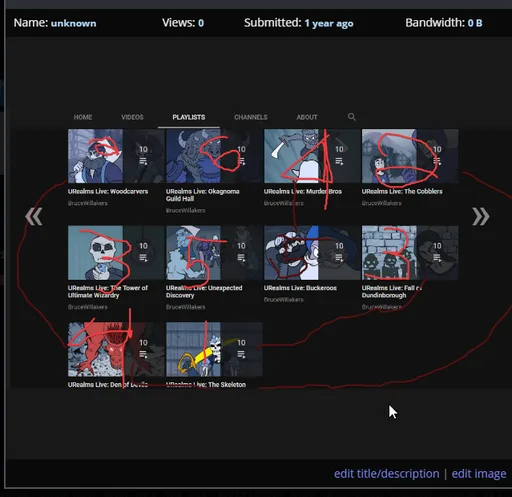Click the Woodcarvers playlist thumbnail image

click(x=116, y=156)
